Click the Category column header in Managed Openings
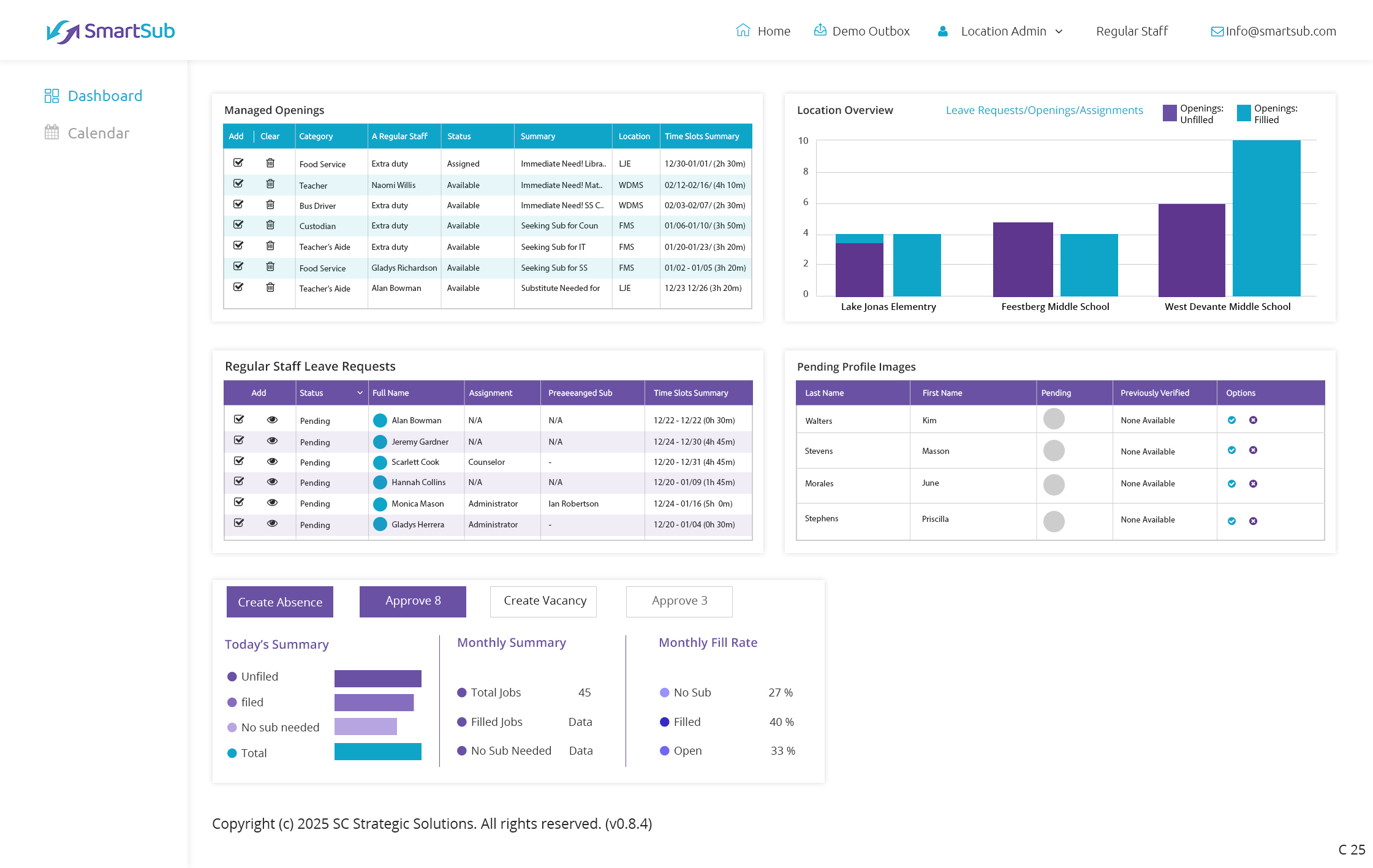The width and height of the screenshot is (1373, 868). pos(316,136)
